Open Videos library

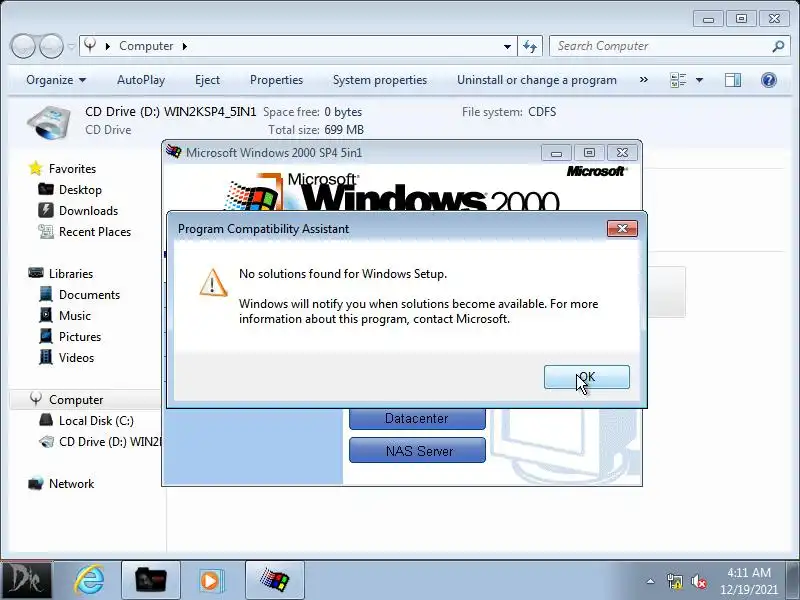76,358
